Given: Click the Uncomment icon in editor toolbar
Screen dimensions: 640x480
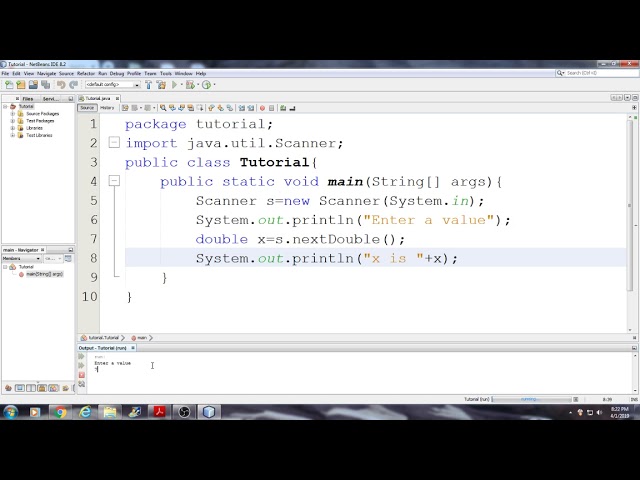Looking at the screenshot, I should pyautogui.click(x=292, y=108).
